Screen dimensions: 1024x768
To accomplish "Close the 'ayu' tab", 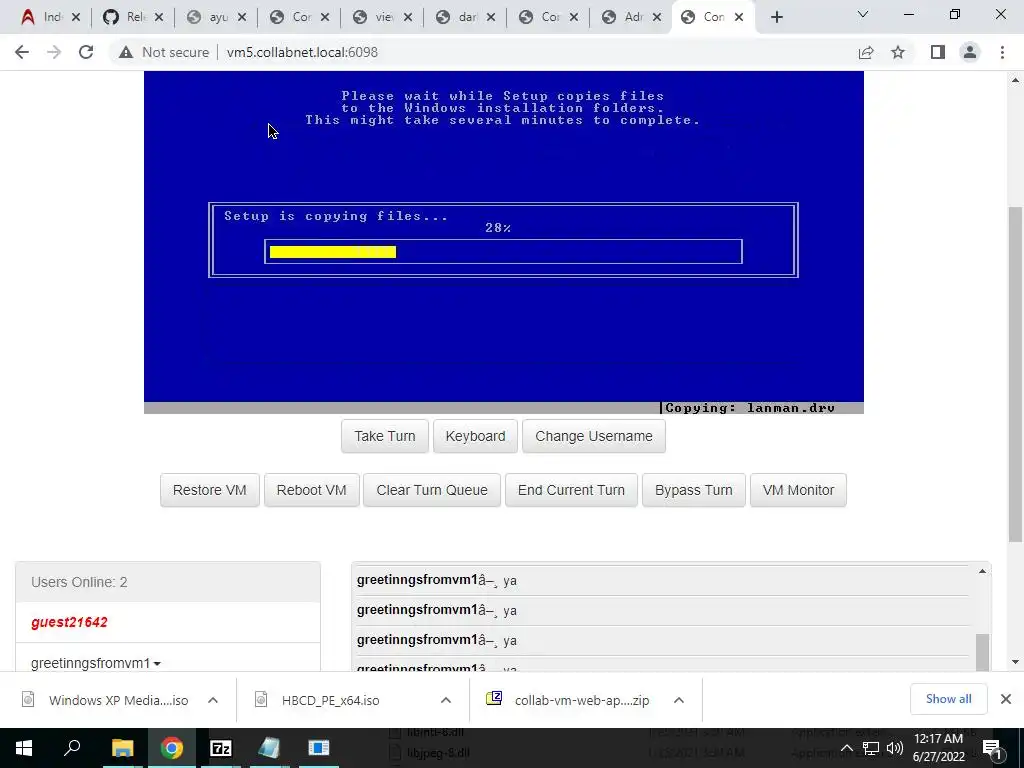I will click(x=242, y=18).
